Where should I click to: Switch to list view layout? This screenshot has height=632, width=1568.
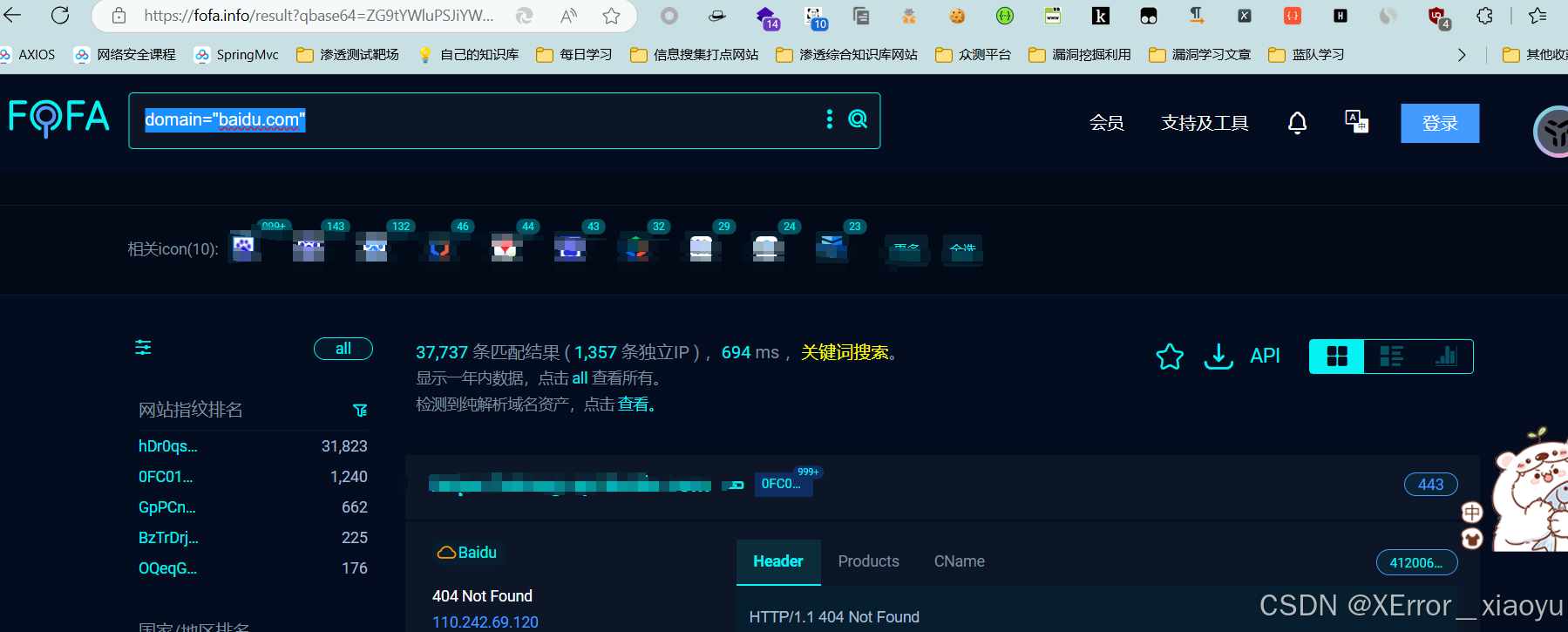tap(1392, 356)
